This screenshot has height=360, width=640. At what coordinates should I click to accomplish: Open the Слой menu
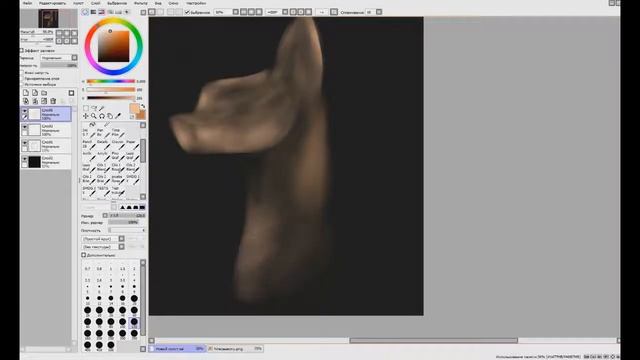[96, 3]
